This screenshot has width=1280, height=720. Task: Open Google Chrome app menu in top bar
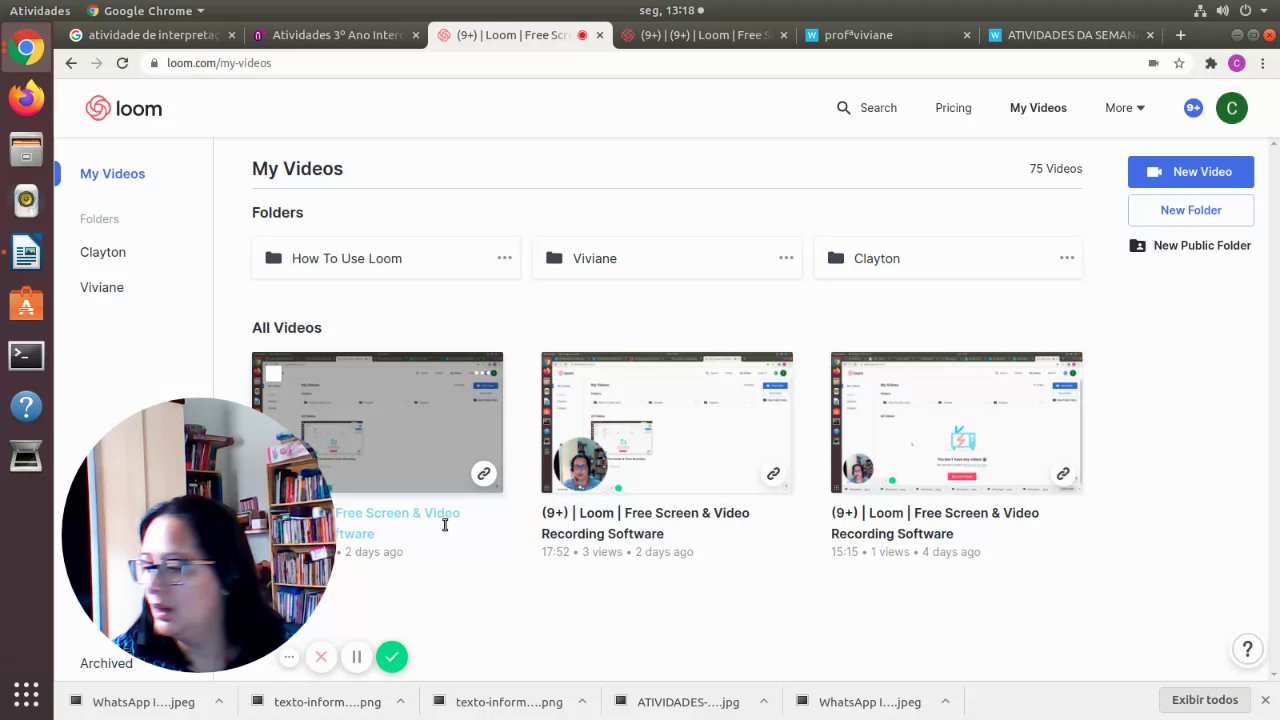coord(145,11)
